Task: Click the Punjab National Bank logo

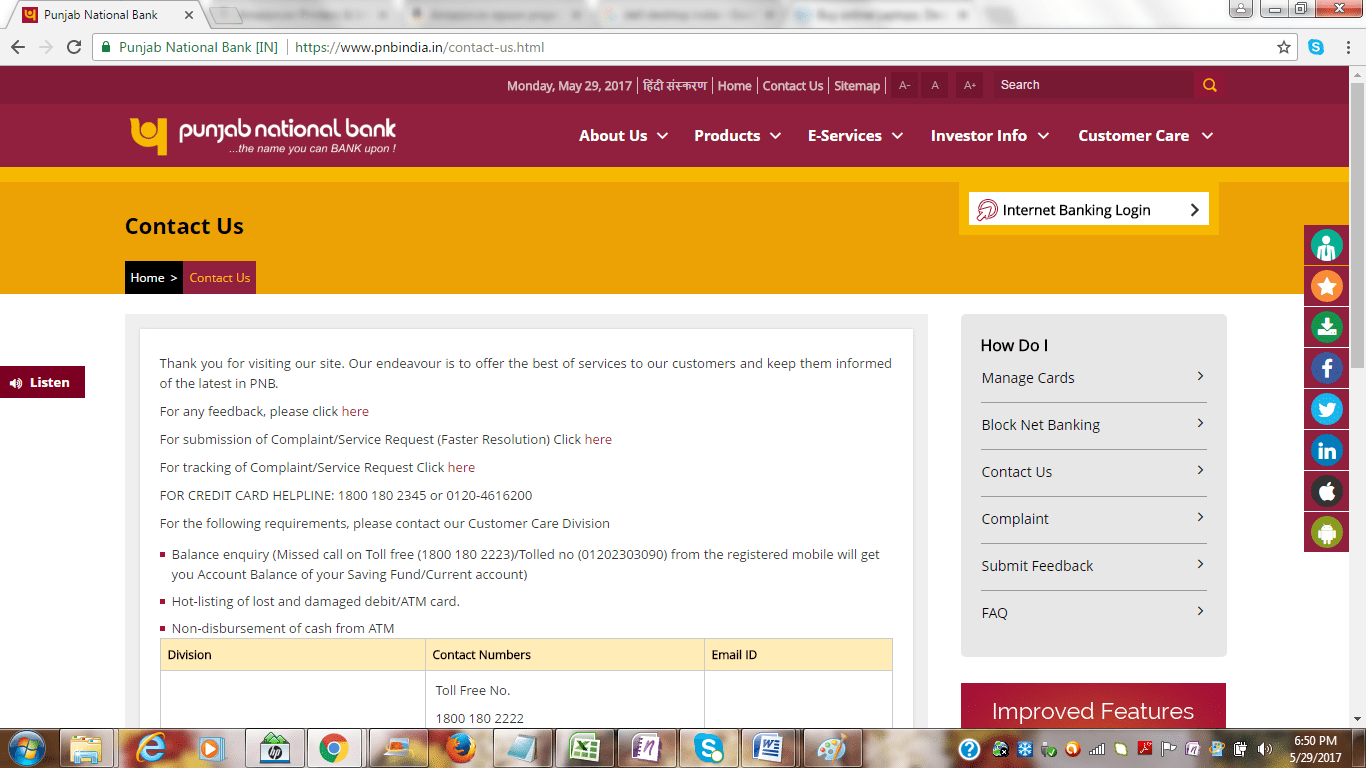Action: 262,135
